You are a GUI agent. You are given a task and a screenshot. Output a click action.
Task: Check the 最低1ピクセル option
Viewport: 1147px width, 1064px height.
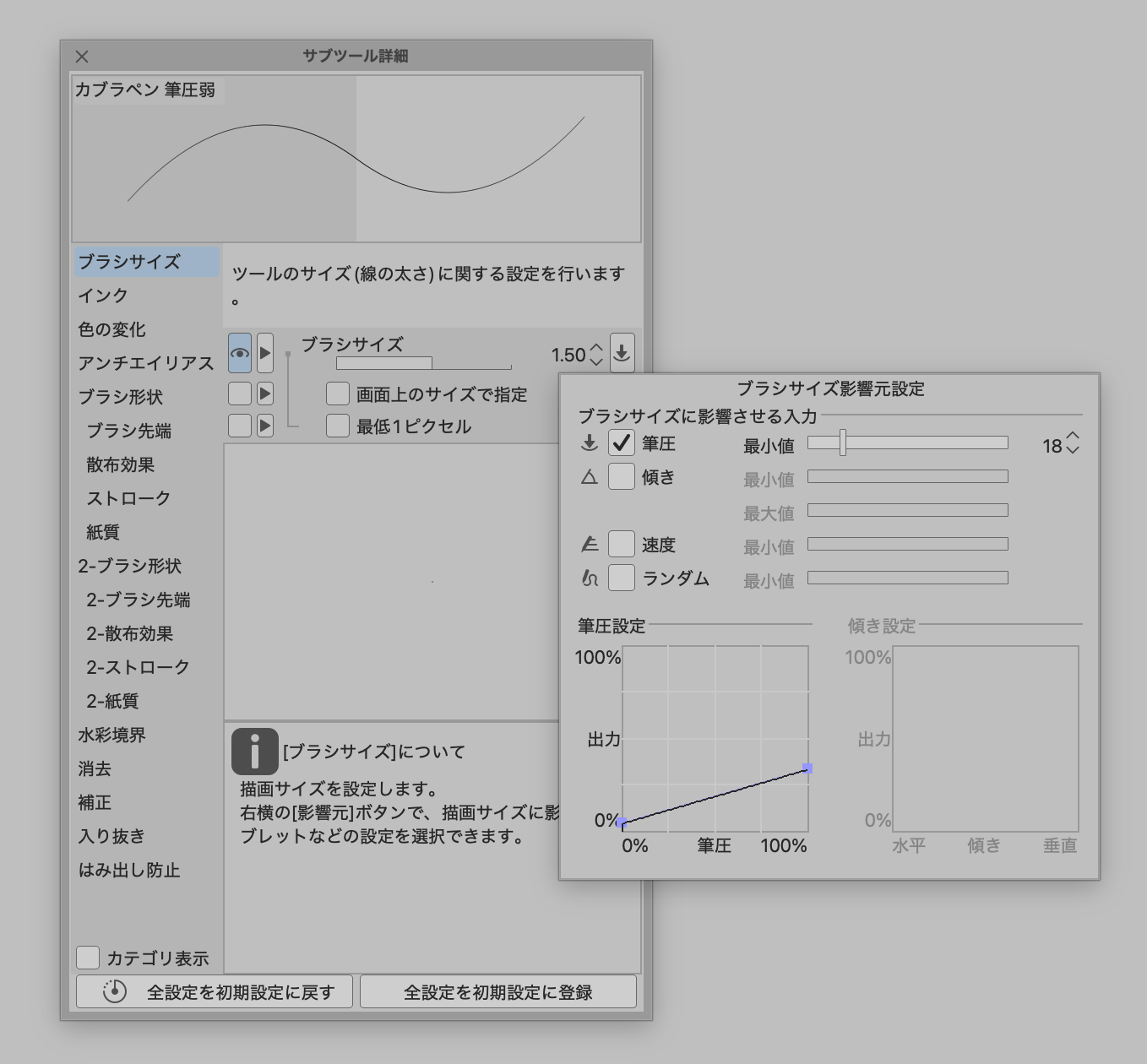[338, 426]
